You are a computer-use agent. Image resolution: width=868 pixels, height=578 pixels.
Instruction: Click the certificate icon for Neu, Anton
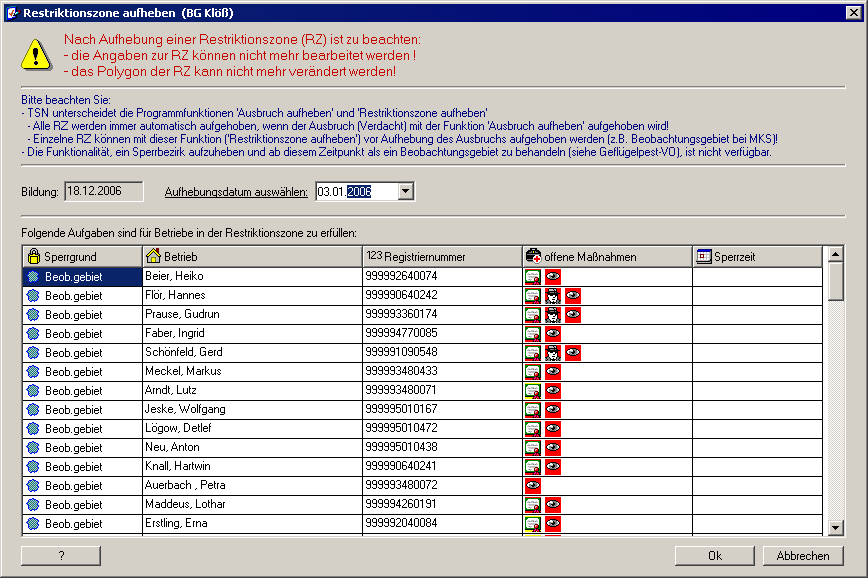[533, 447]
